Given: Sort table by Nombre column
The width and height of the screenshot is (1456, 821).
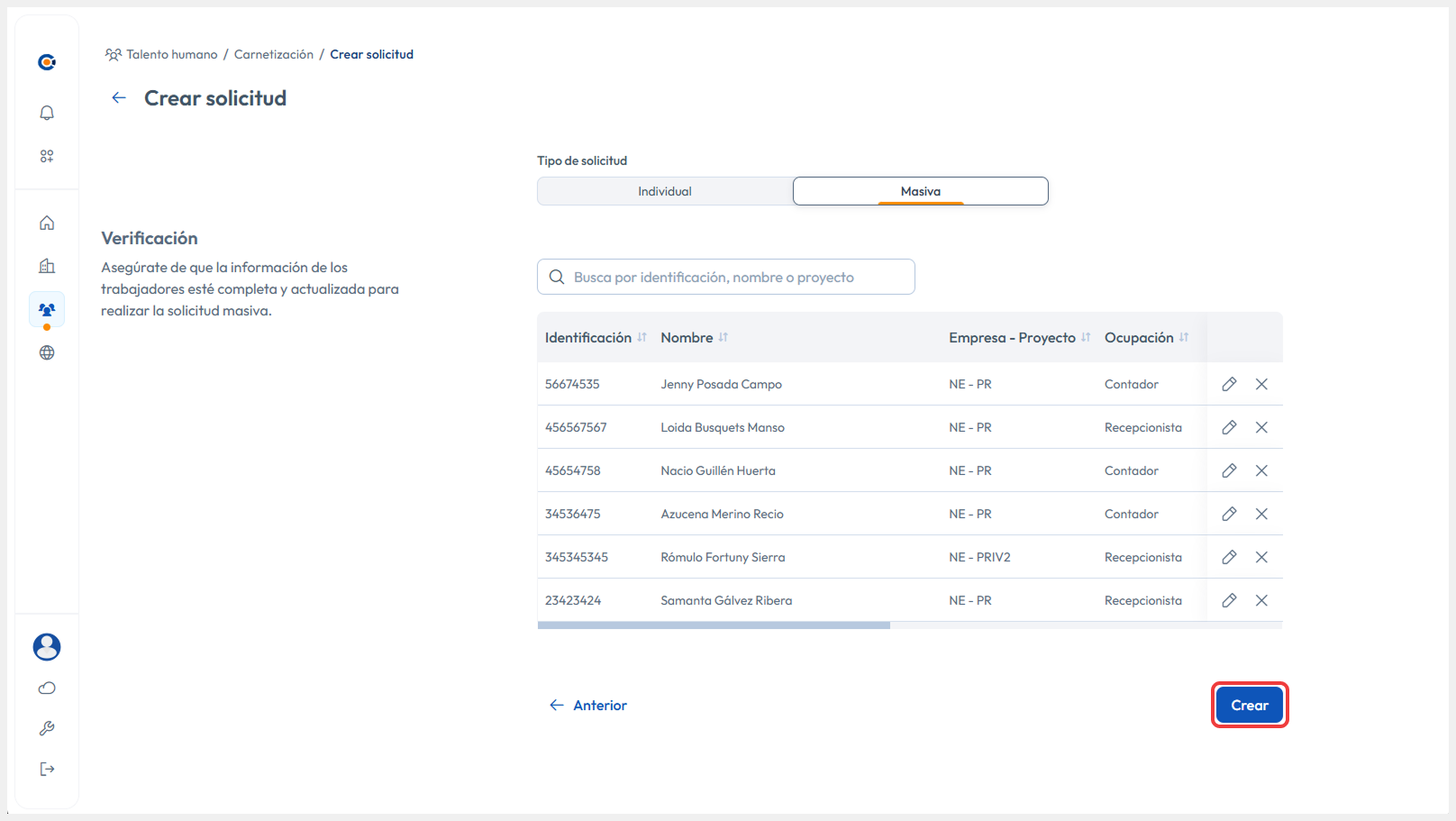Looking at the screenshot, I should (723, 337).
